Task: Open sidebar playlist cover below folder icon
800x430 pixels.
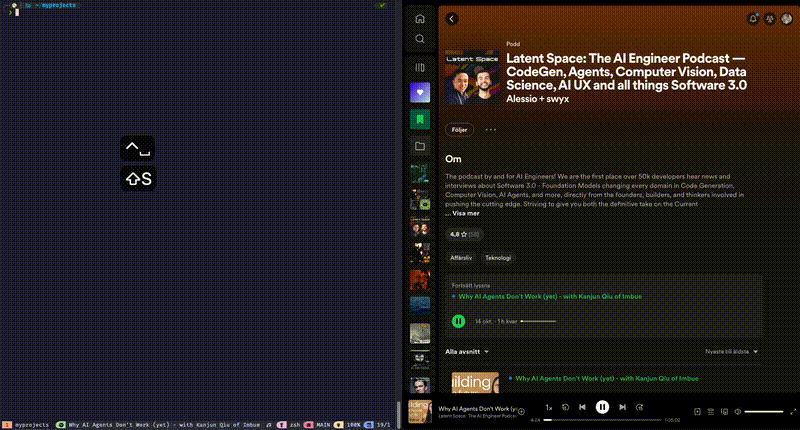Action: click(x=420, y=173)
